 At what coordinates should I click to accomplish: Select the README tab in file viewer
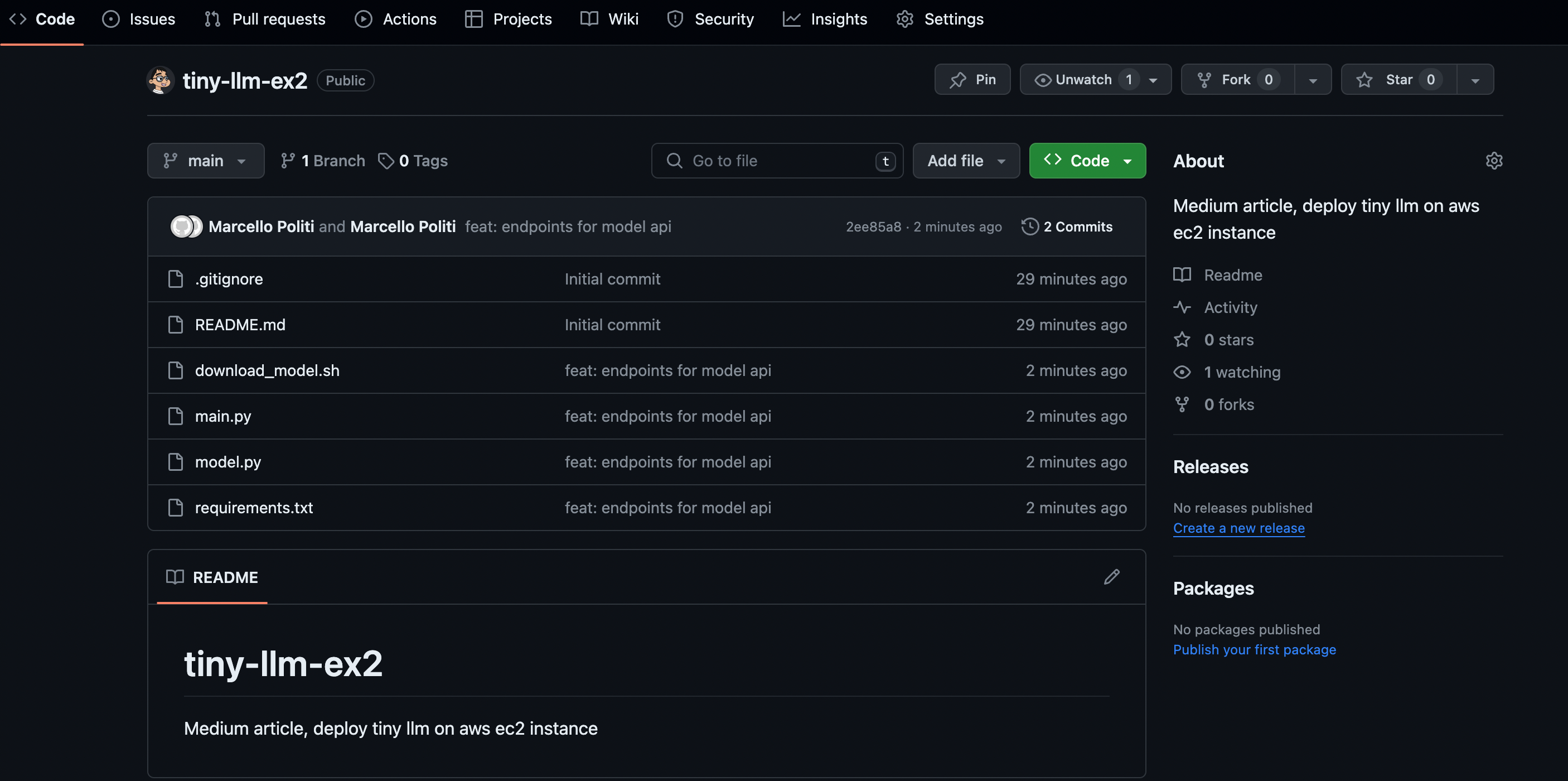[x=212, y=576]
